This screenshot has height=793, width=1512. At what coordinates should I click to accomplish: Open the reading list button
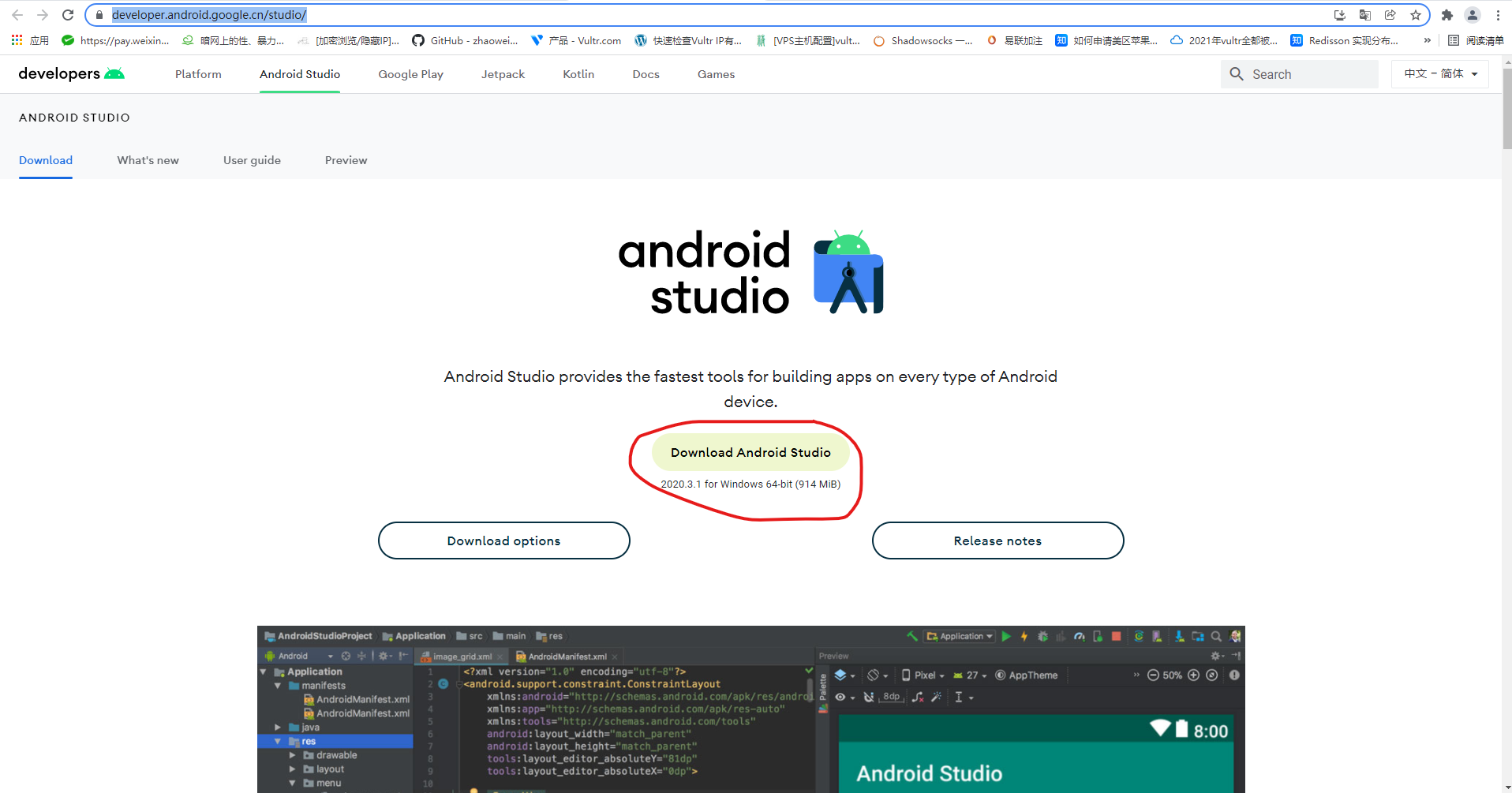pyautogui.click(x=1476, y=40)
